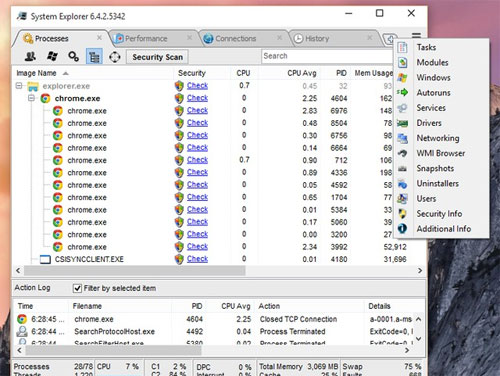
Task: Click the WMI Browser menu icon
Action: coord(402,153)
